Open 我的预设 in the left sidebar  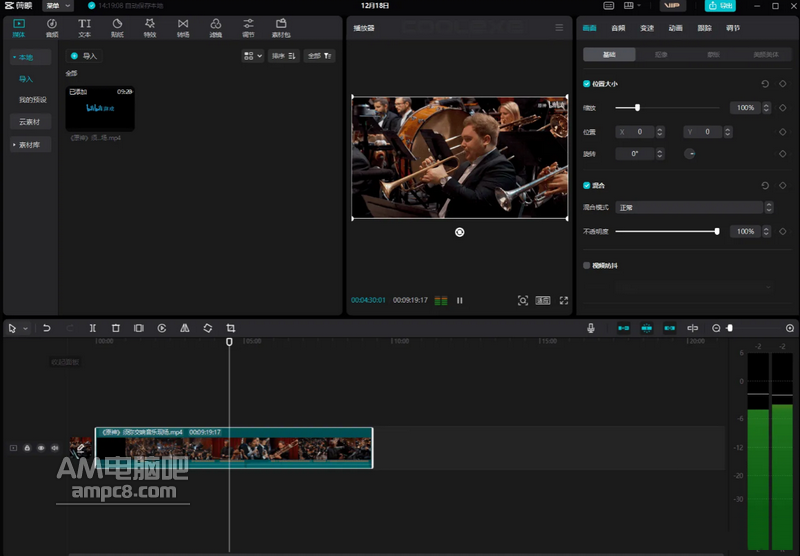33,99
